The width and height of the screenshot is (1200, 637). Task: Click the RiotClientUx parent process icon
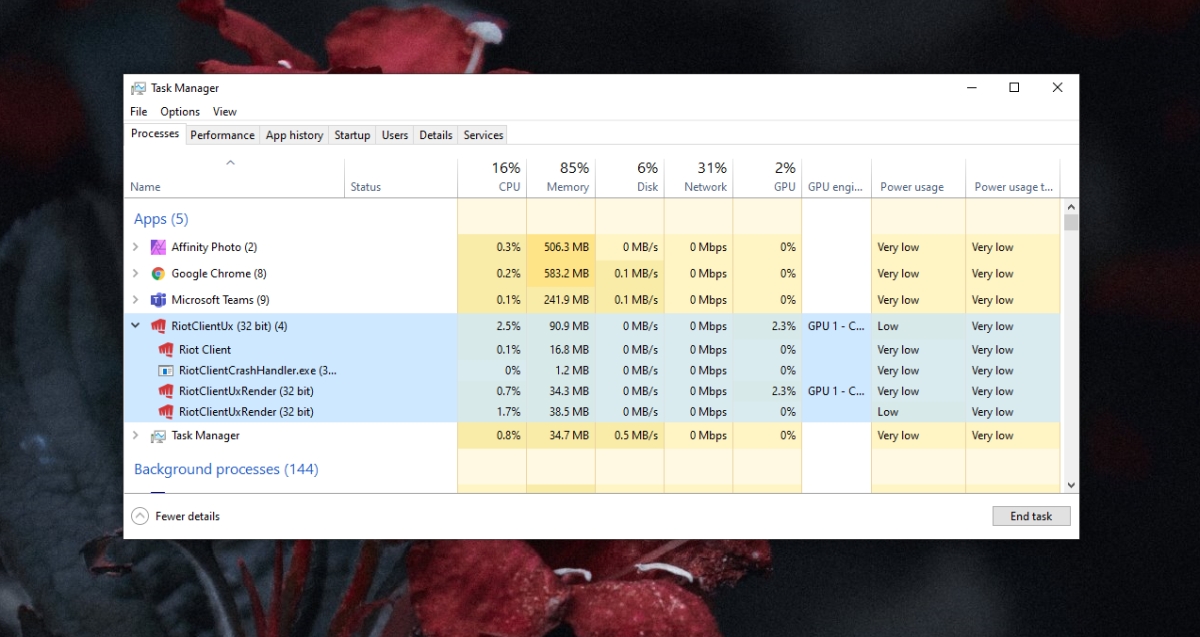pos(158,326)
